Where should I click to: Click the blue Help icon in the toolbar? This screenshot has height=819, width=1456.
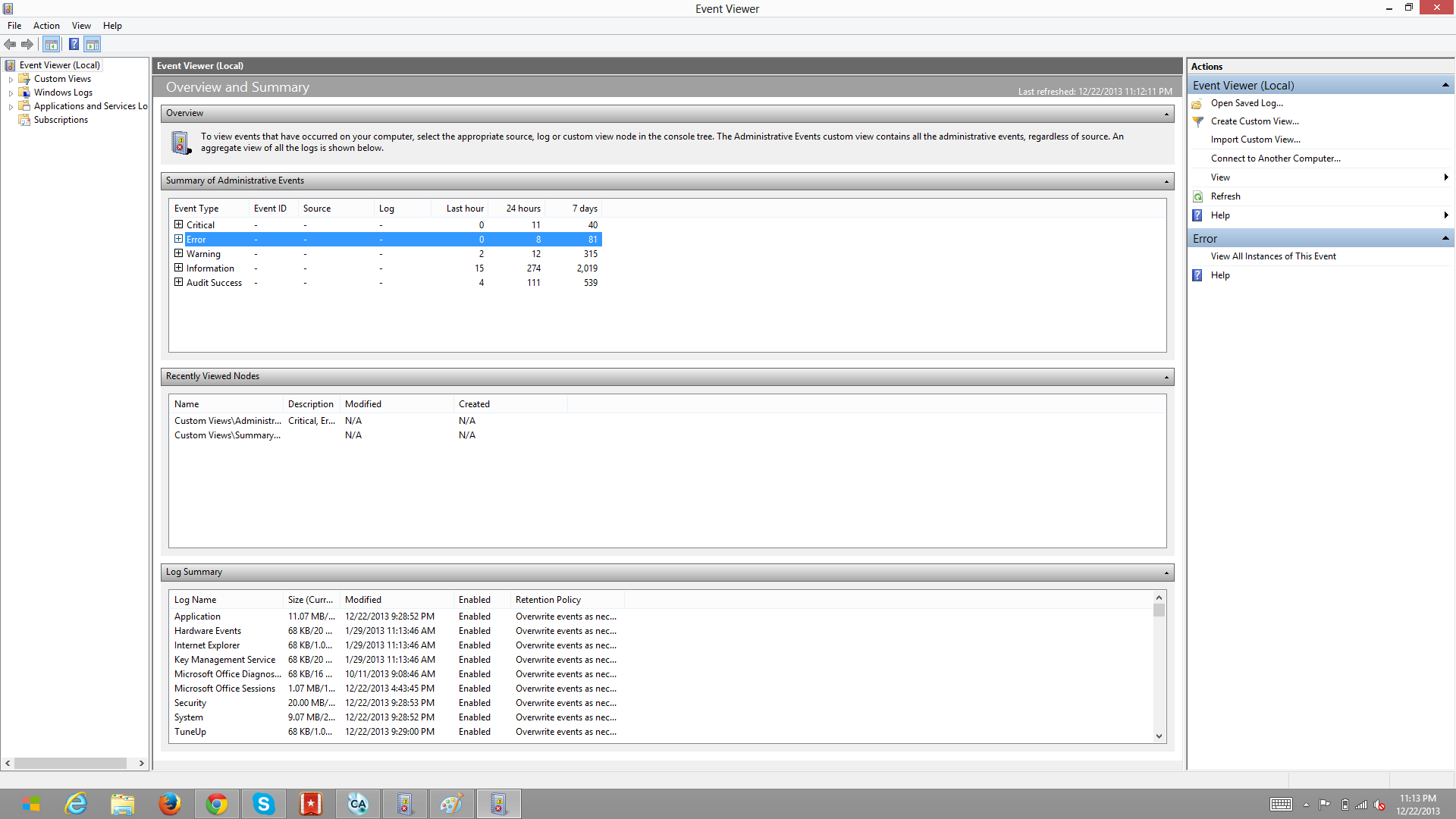[x=74, y=45]
